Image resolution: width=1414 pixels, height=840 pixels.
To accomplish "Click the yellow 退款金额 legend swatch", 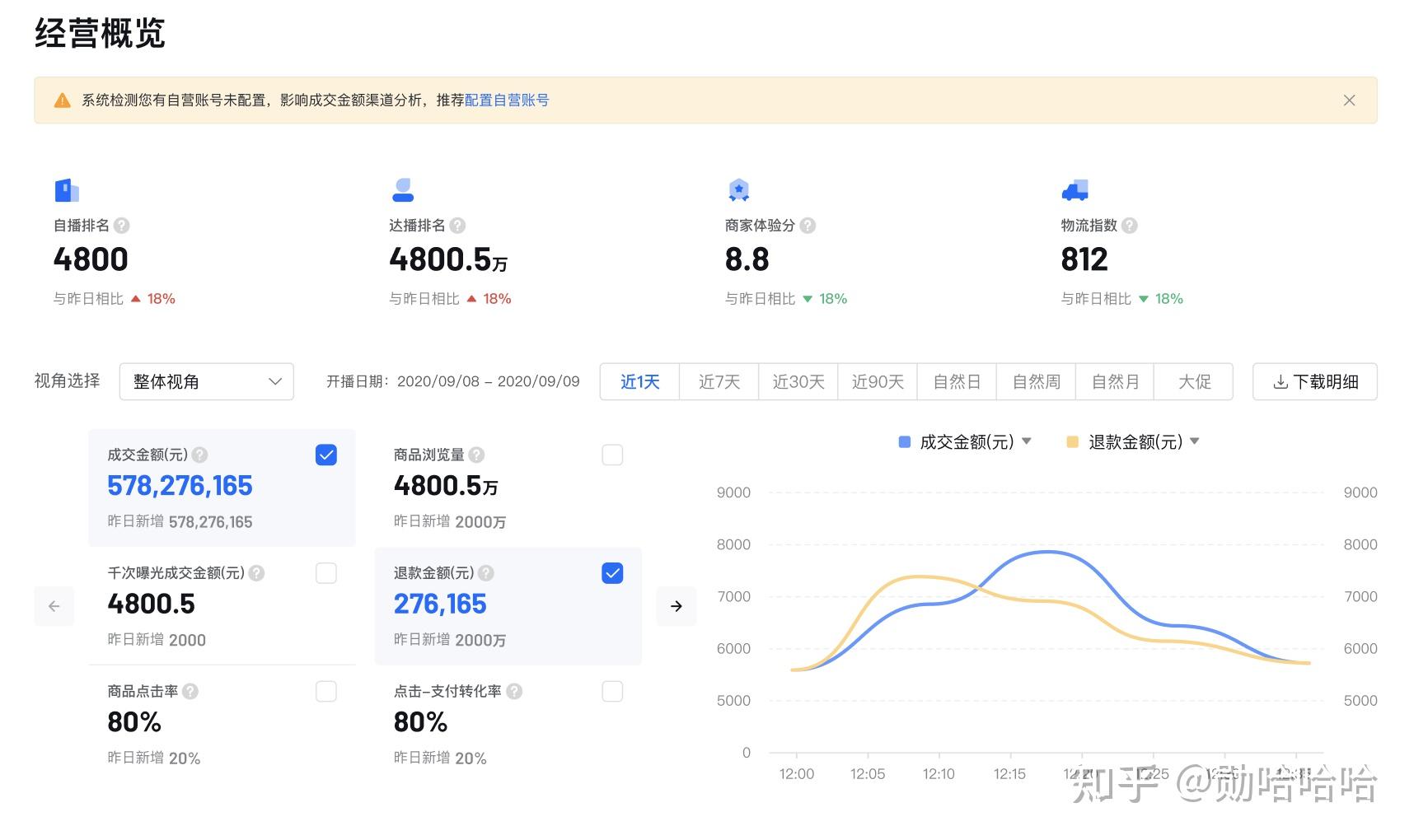I will pyautogui.click(x=1073, y=442).
